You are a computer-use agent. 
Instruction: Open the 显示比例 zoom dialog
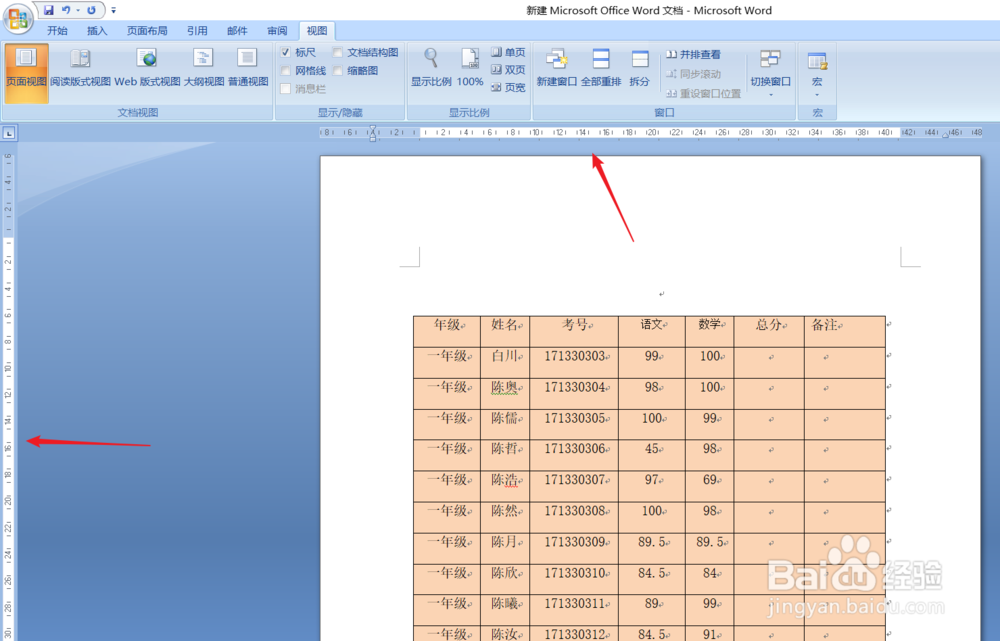tap(431, 68)
